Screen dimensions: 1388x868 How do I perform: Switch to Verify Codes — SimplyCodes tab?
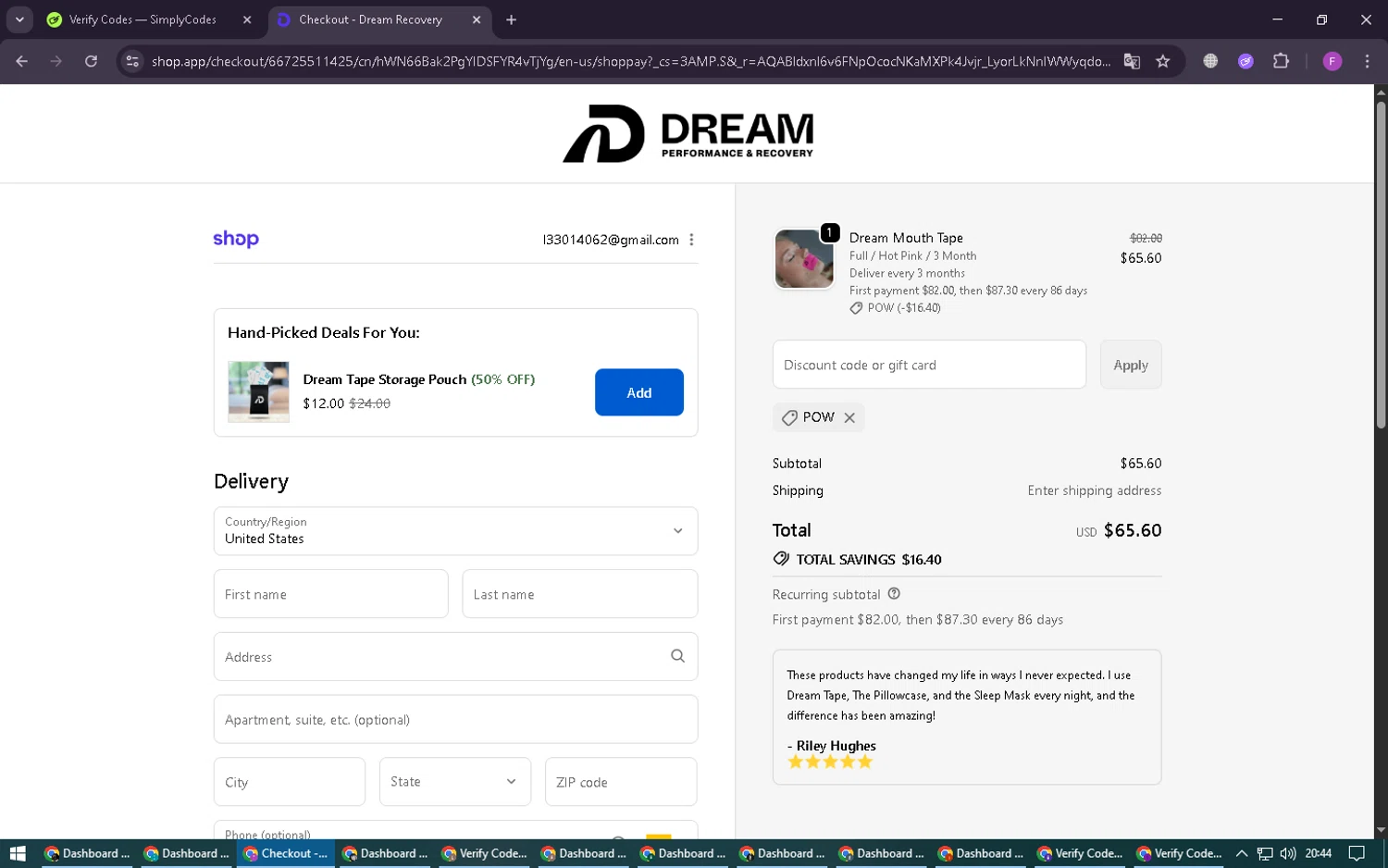click(x=143, y=19)
